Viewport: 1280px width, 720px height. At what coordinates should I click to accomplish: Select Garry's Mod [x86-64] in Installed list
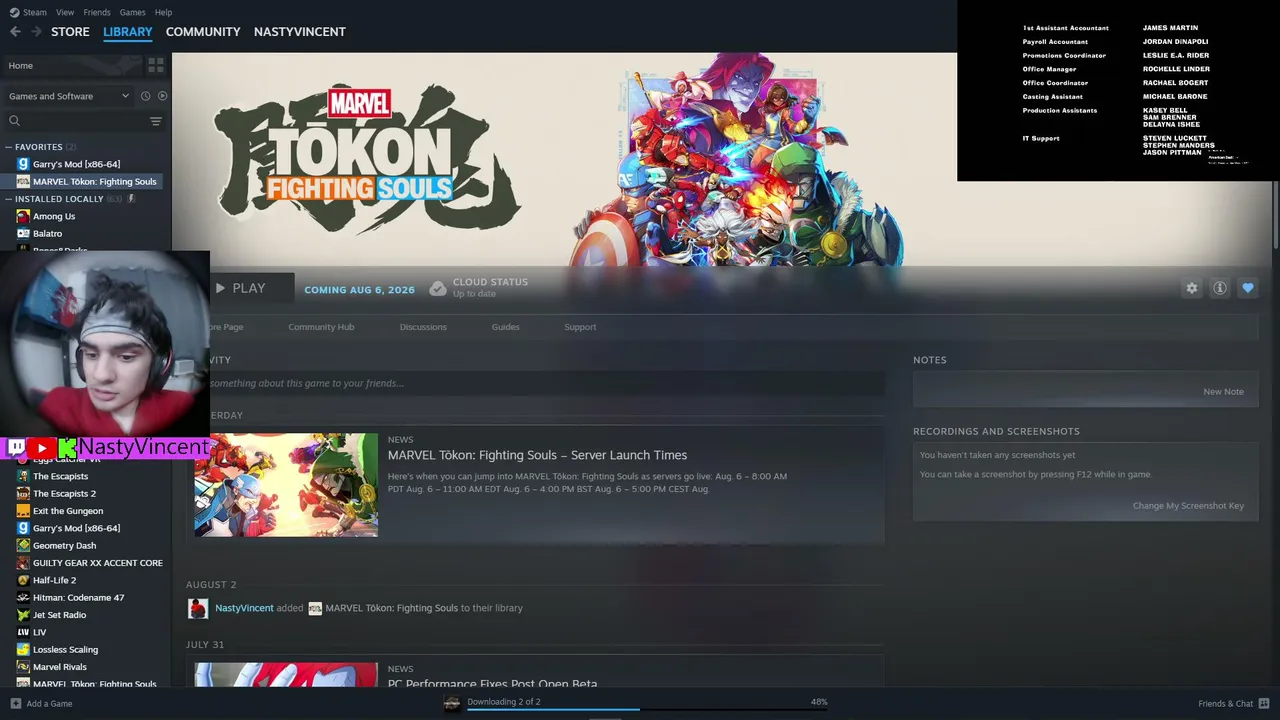click(x=76, y=528)
